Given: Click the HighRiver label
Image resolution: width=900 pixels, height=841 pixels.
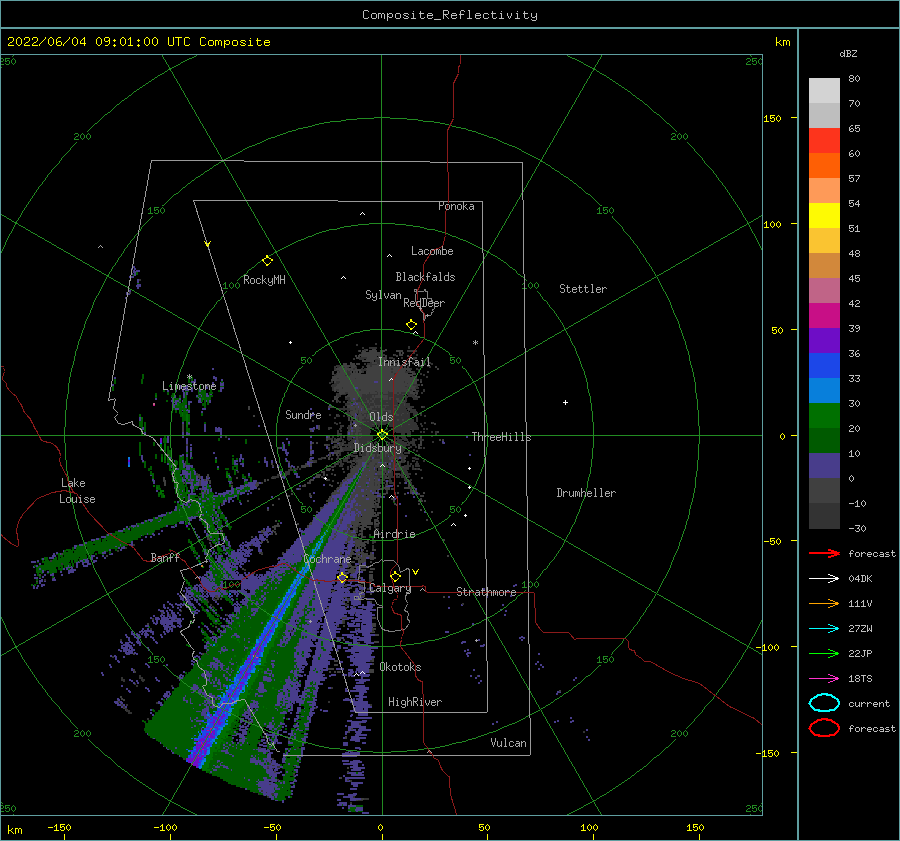Looking at the screenshot, I should 415,702.
